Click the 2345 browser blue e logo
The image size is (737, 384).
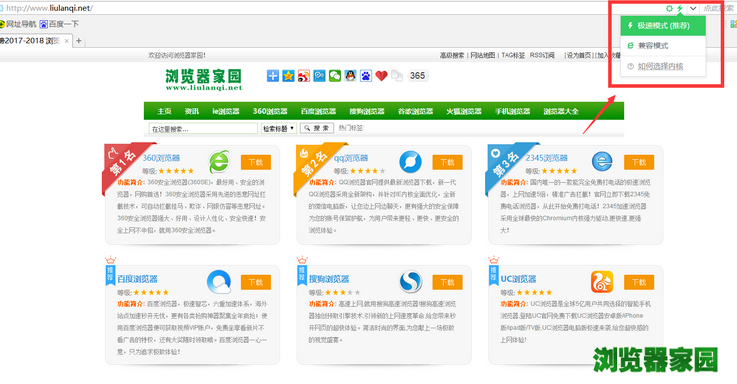[602, 162]
